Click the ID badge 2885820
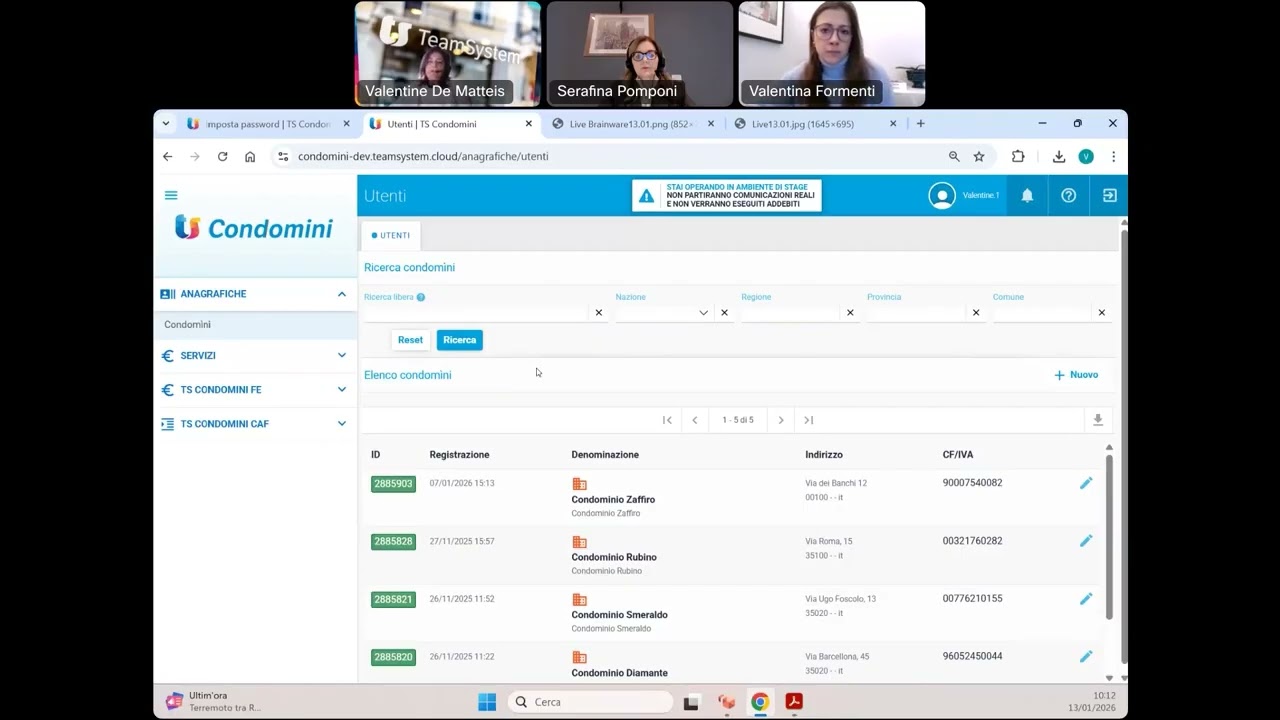The width and height of the screenshot is (1280, 720). [393, 658]
